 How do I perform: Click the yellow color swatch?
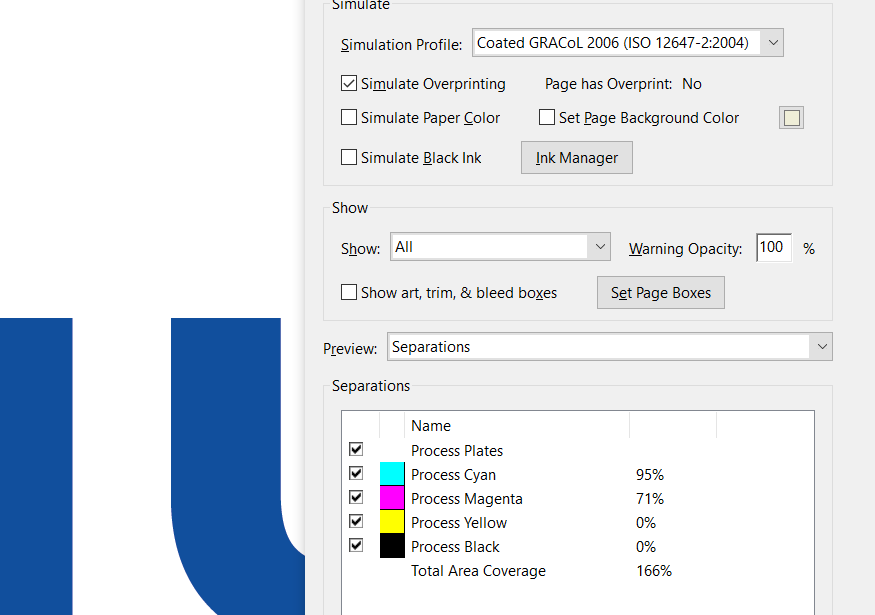pyautogui.click(x=392, y=522)
